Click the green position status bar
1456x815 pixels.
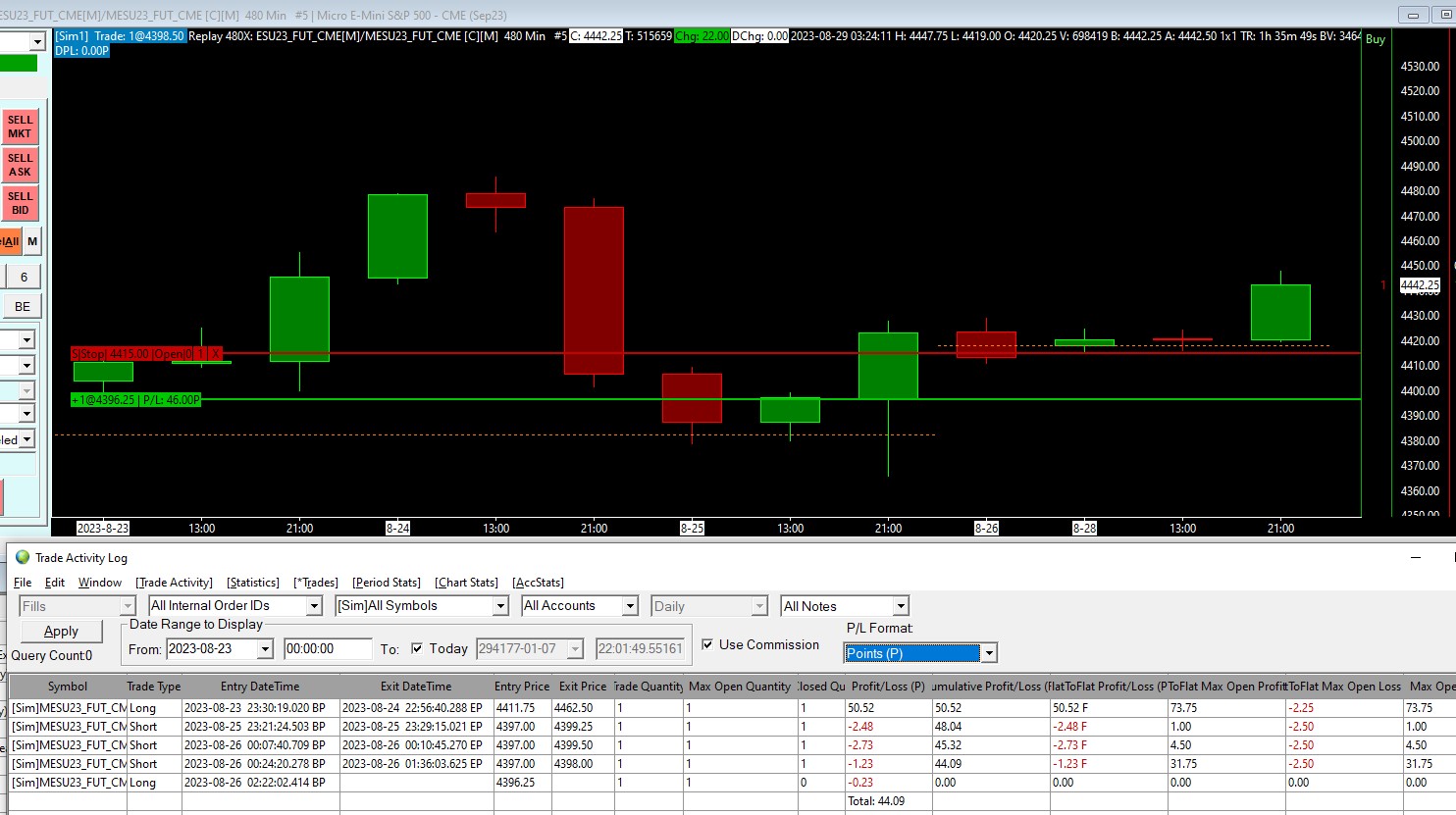coord(134,399)
